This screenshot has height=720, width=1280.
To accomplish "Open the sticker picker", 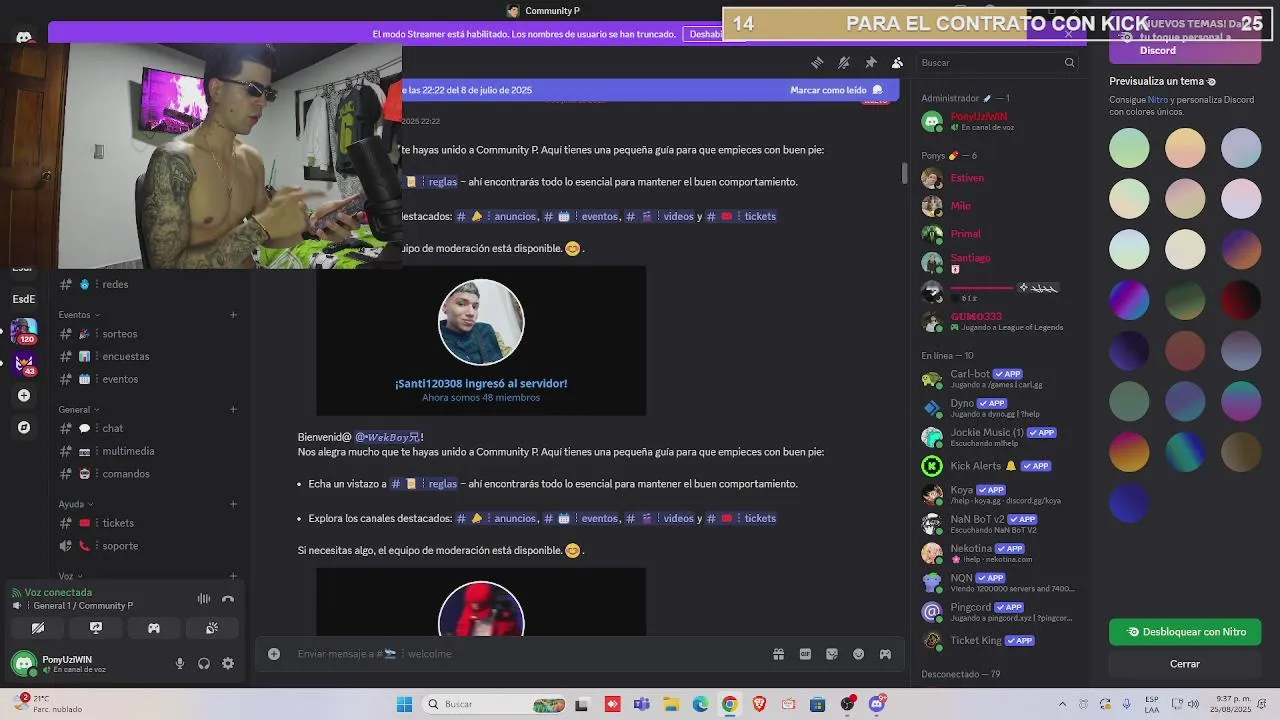I will pos(832,654).
